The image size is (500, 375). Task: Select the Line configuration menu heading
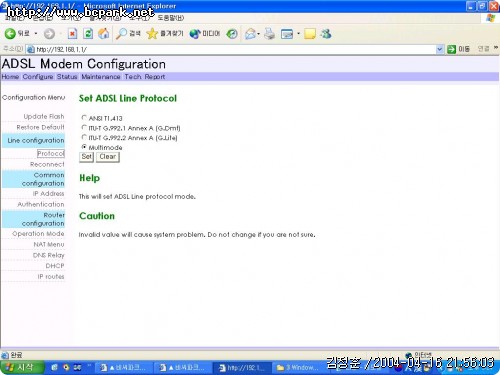[34, 140]
